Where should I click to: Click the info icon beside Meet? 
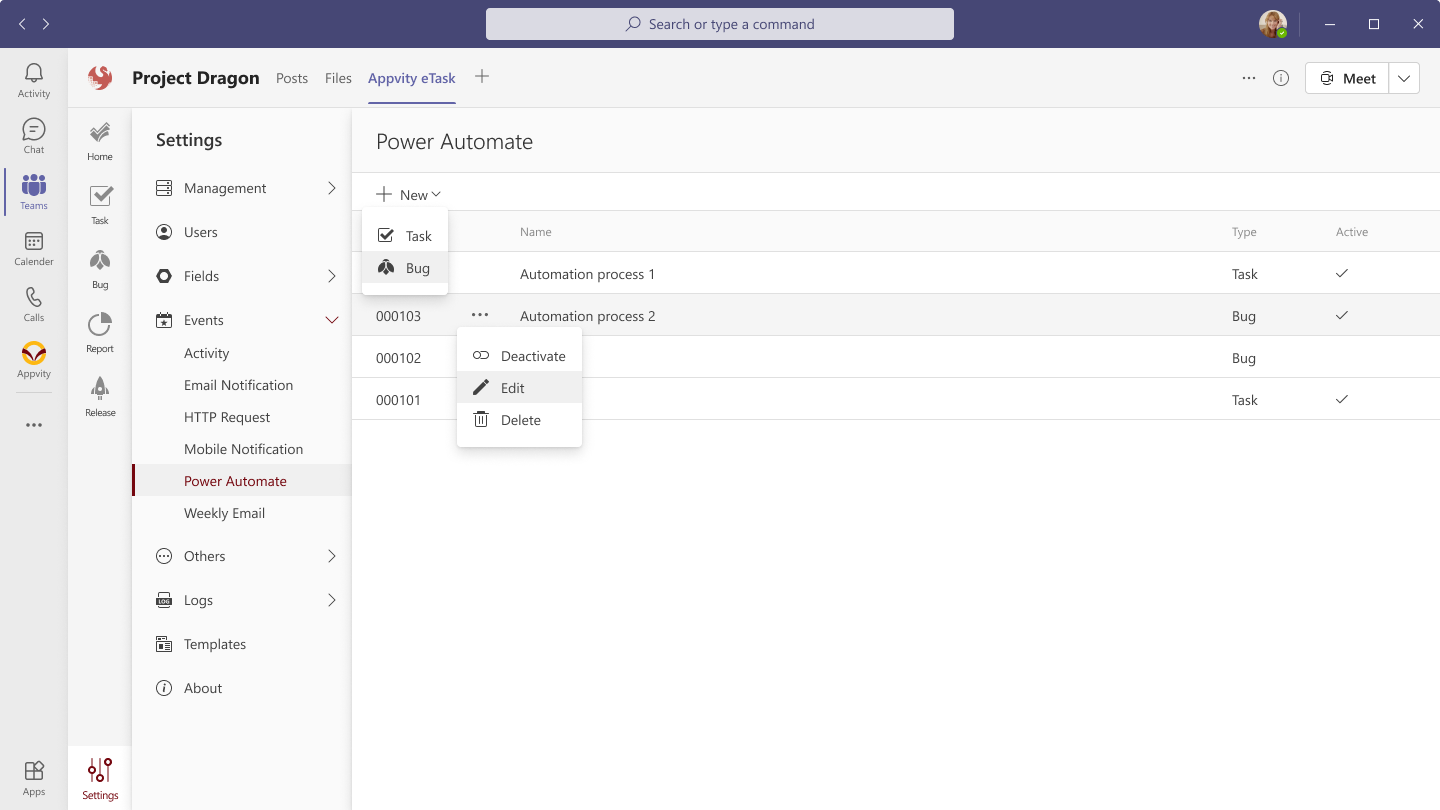click(1281, 78)
